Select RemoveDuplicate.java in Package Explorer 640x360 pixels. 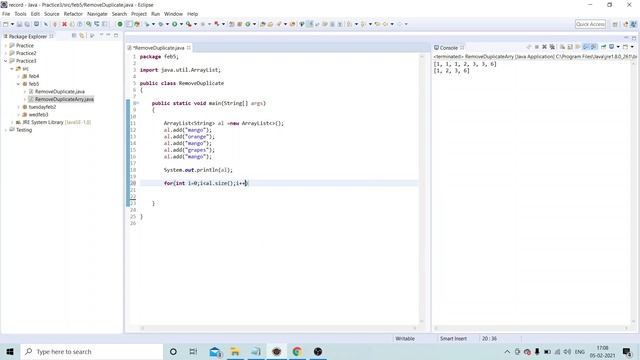(x=60, y=91)
